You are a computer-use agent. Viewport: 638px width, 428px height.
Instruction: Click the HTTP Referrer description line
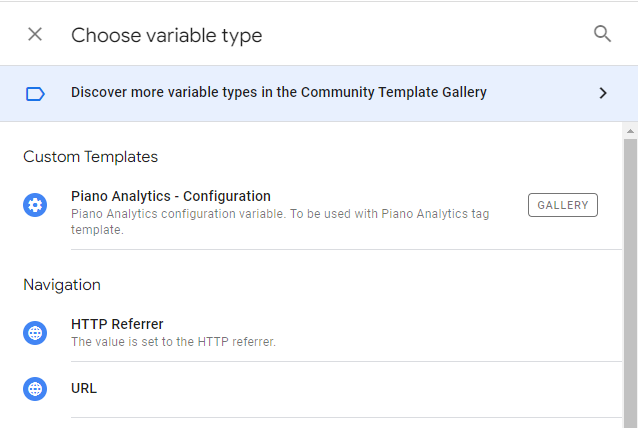[173, 342]
